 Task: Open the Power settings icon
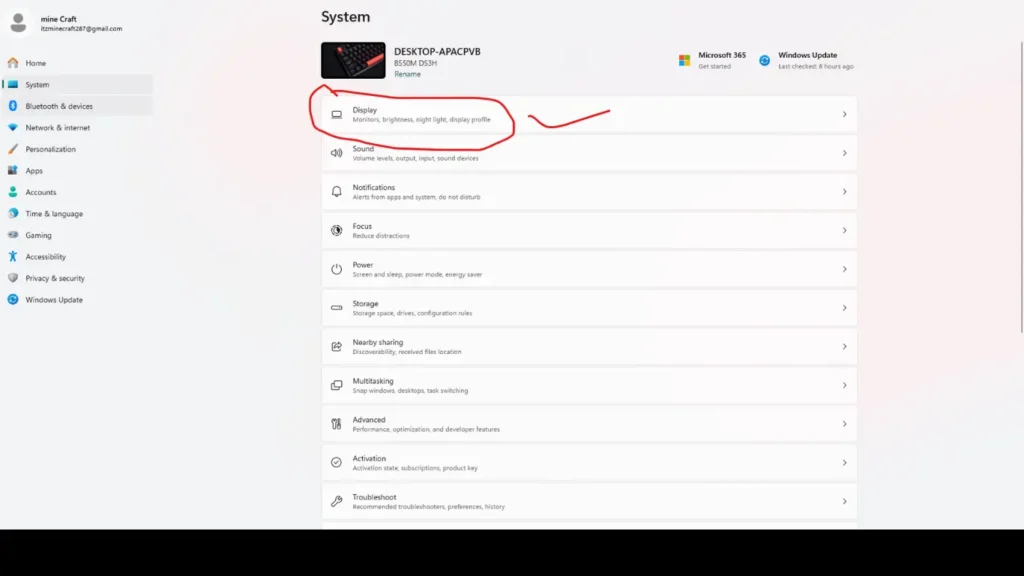(x=337, y=268)
